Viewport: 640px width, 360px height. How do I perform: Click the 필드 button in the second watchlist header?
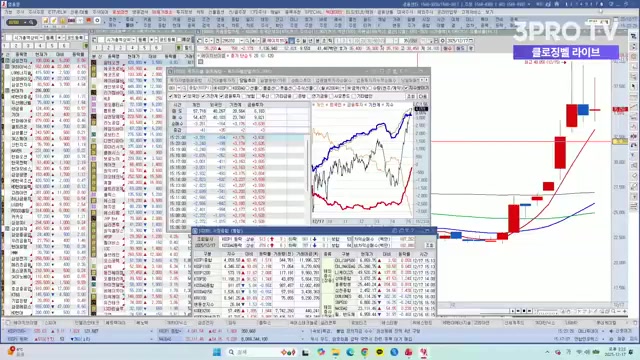click(x=187, y=48)
